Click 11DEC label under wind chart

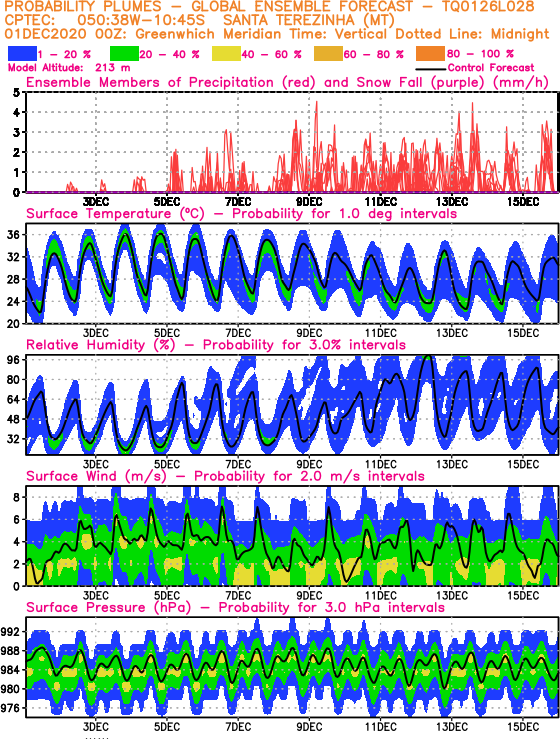380,595
